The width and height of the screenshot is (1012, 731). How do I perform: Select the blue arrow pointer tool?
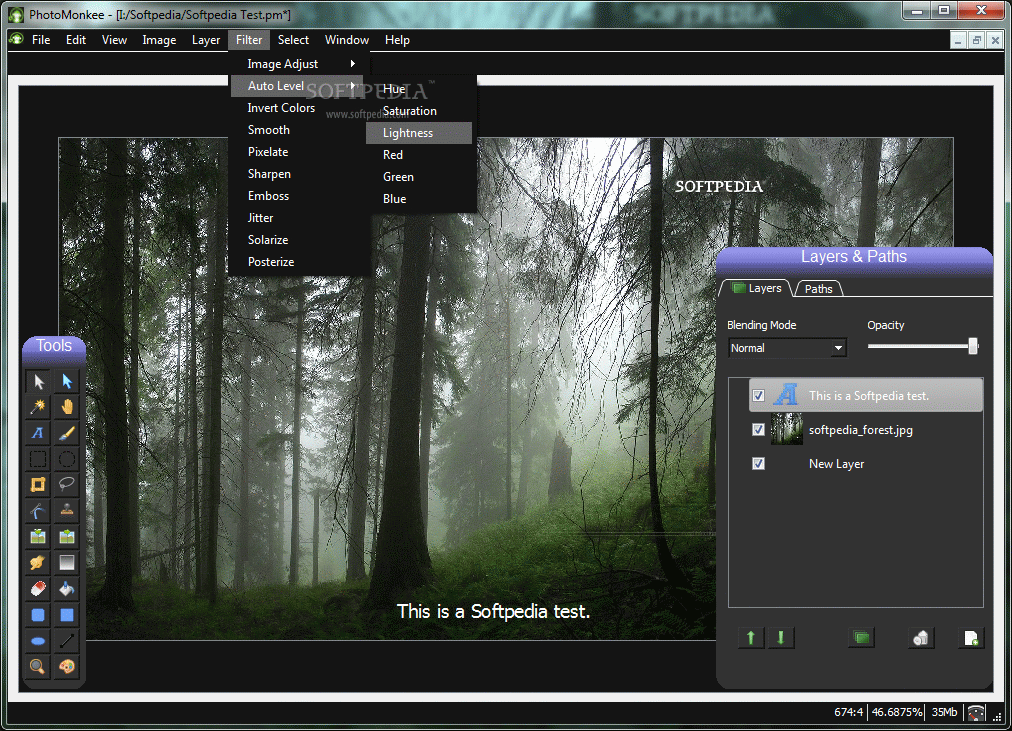click(66, 381)
